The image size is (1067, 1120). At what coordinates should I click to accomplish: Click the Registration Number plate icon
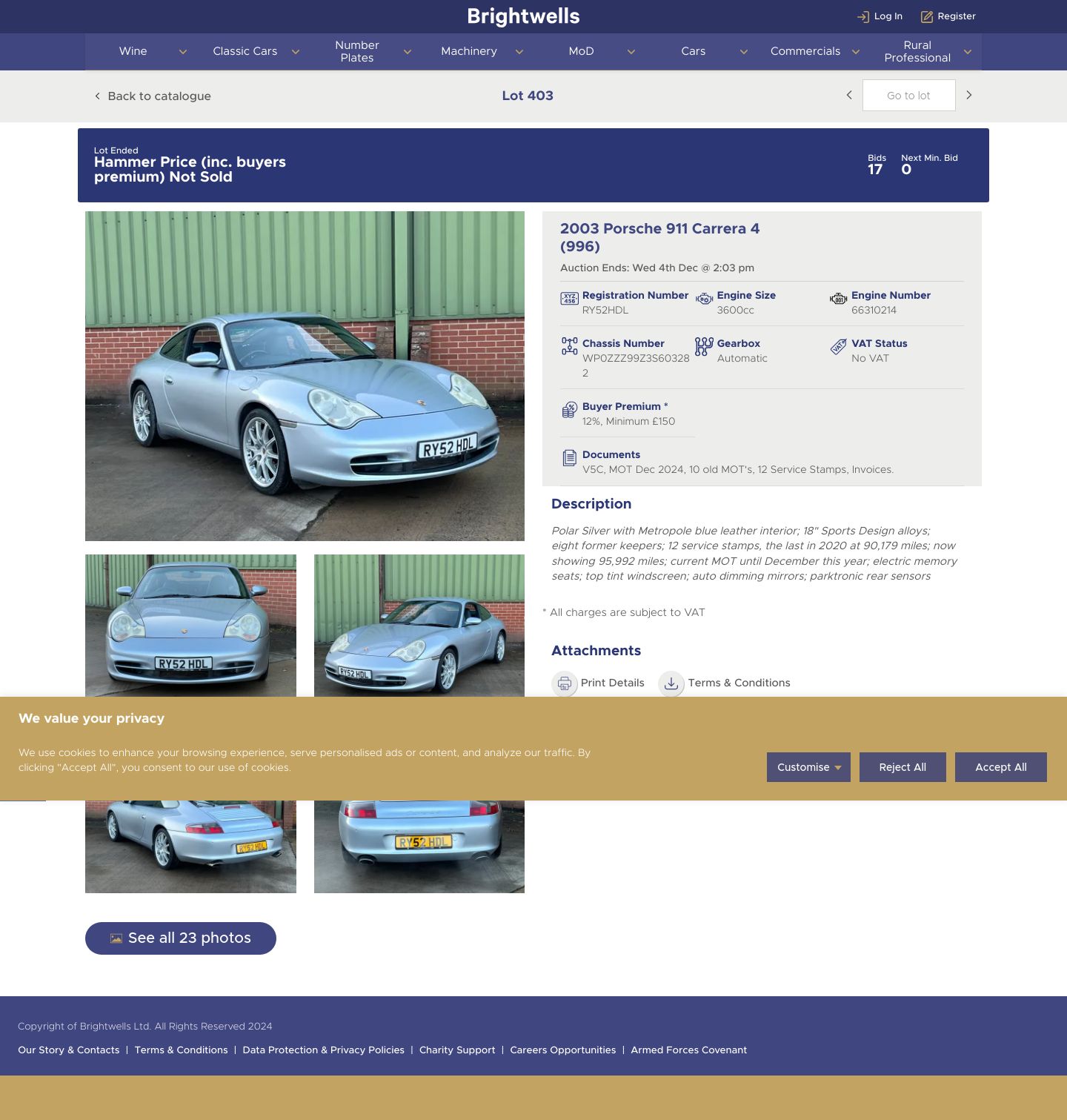(569, 299)
